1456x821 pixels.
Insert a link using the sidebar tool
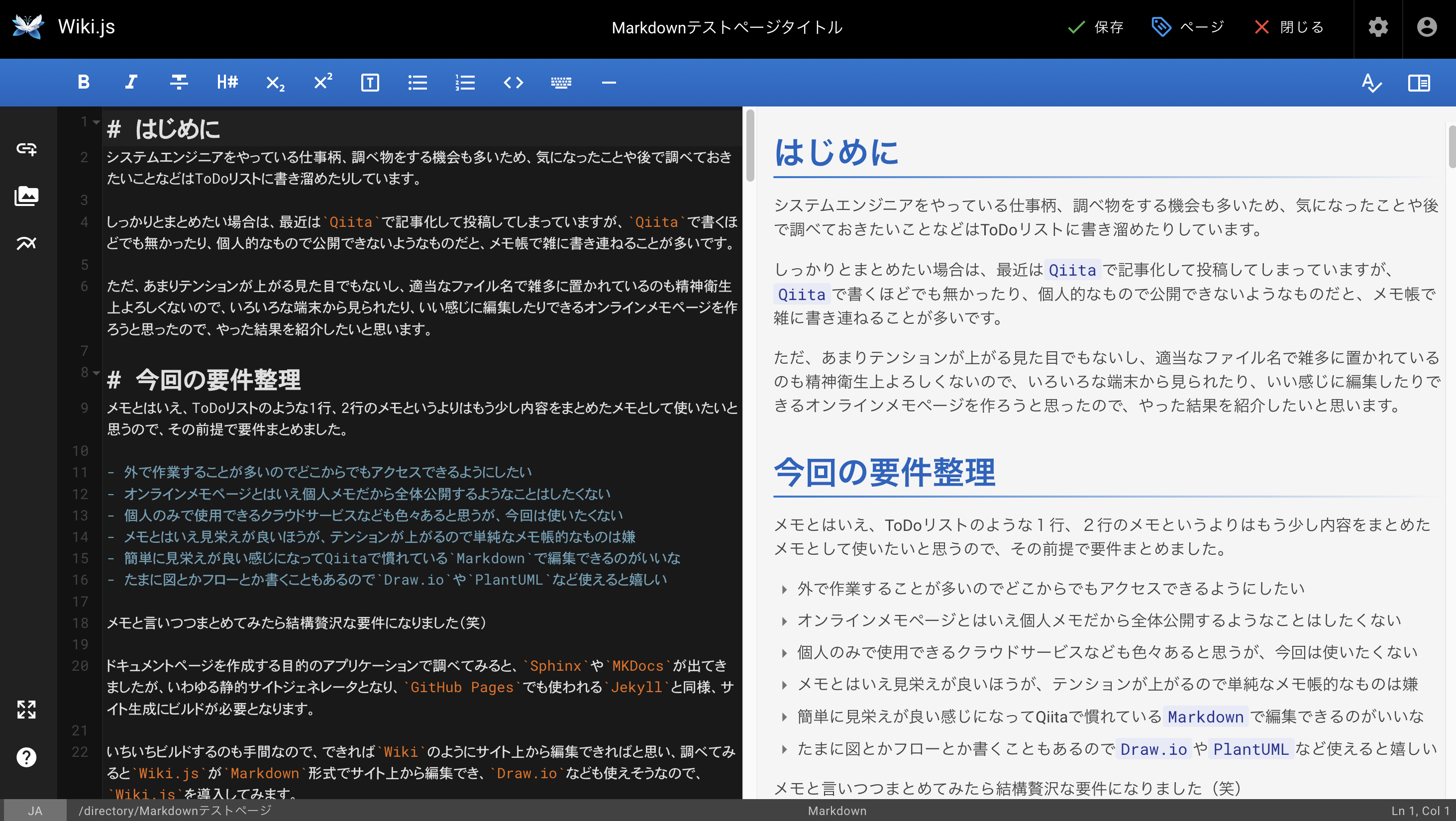click(x=26, y=149)
